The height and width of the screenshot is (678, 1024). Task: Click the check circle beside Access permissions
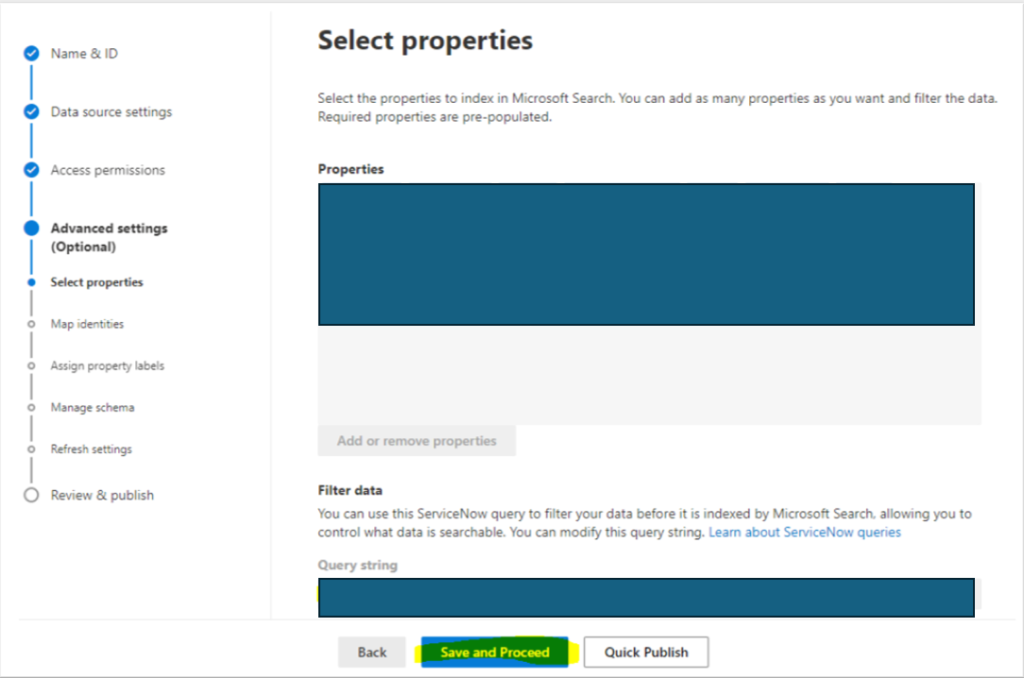click(x=31, y=169)
